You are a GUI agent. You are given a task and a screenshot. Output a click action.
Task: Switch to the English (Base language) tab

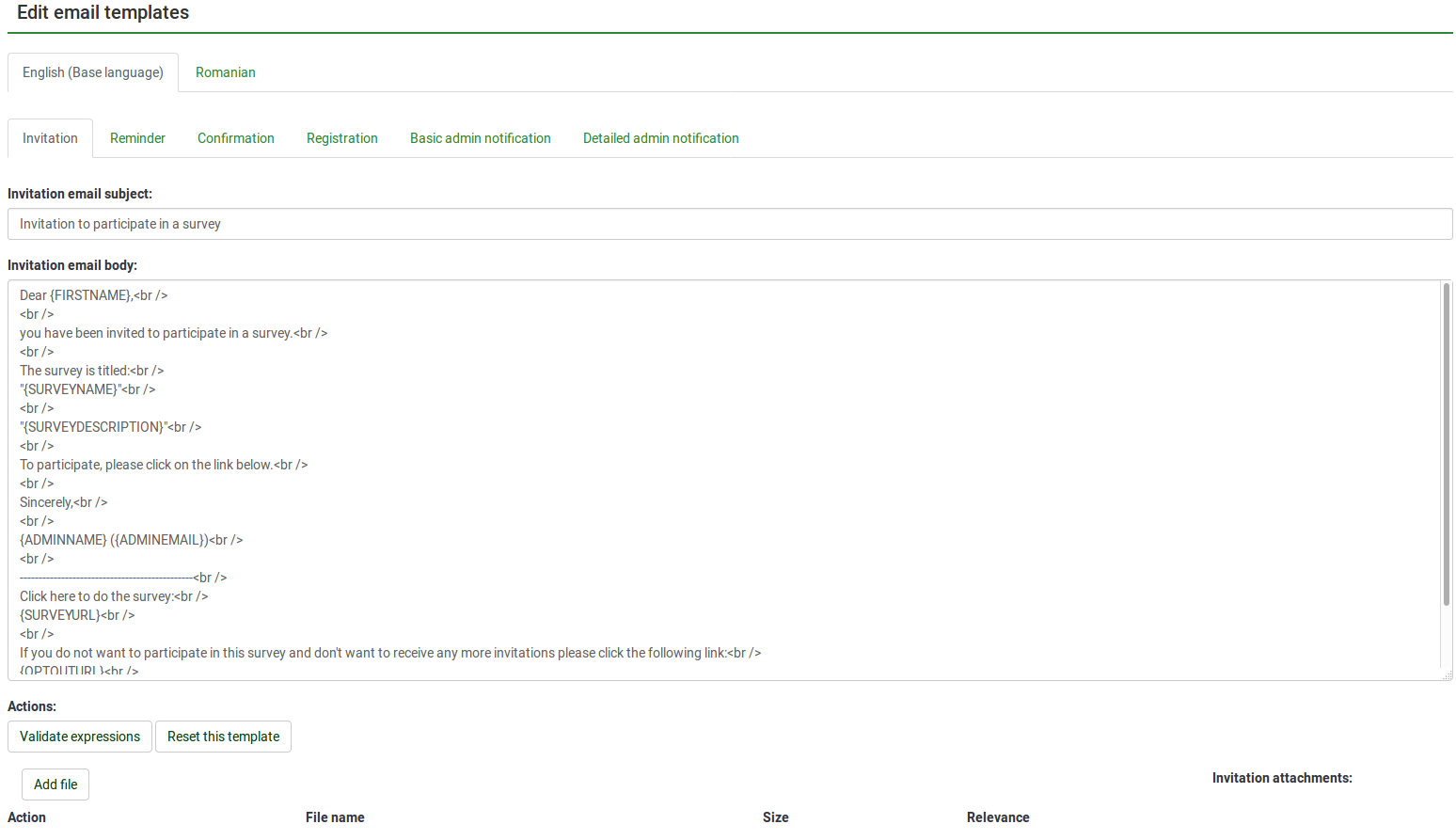93,72
